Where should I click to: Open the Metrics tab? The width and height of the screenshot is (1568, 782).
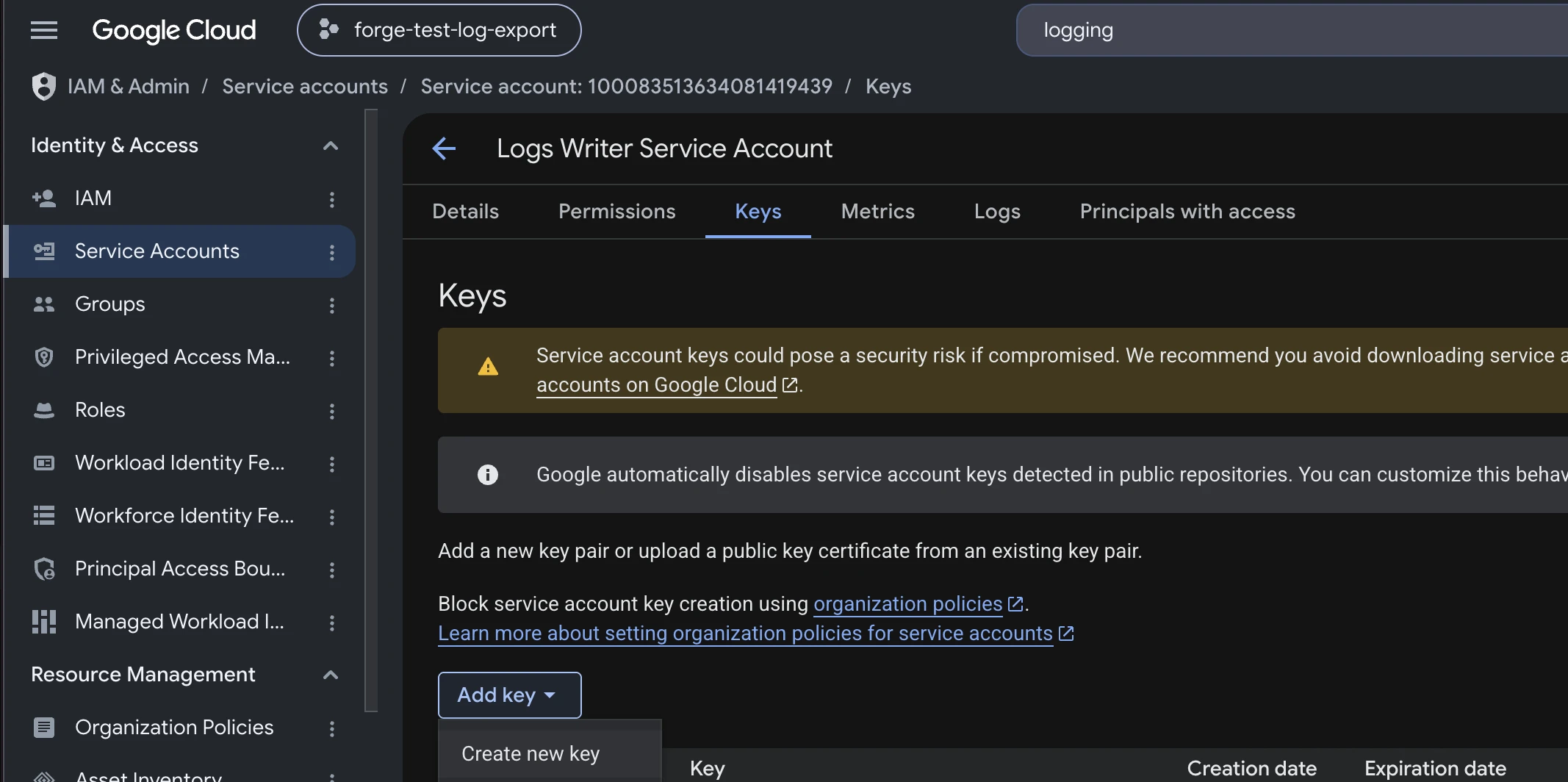pyautogui.click(x=878, y=212)
